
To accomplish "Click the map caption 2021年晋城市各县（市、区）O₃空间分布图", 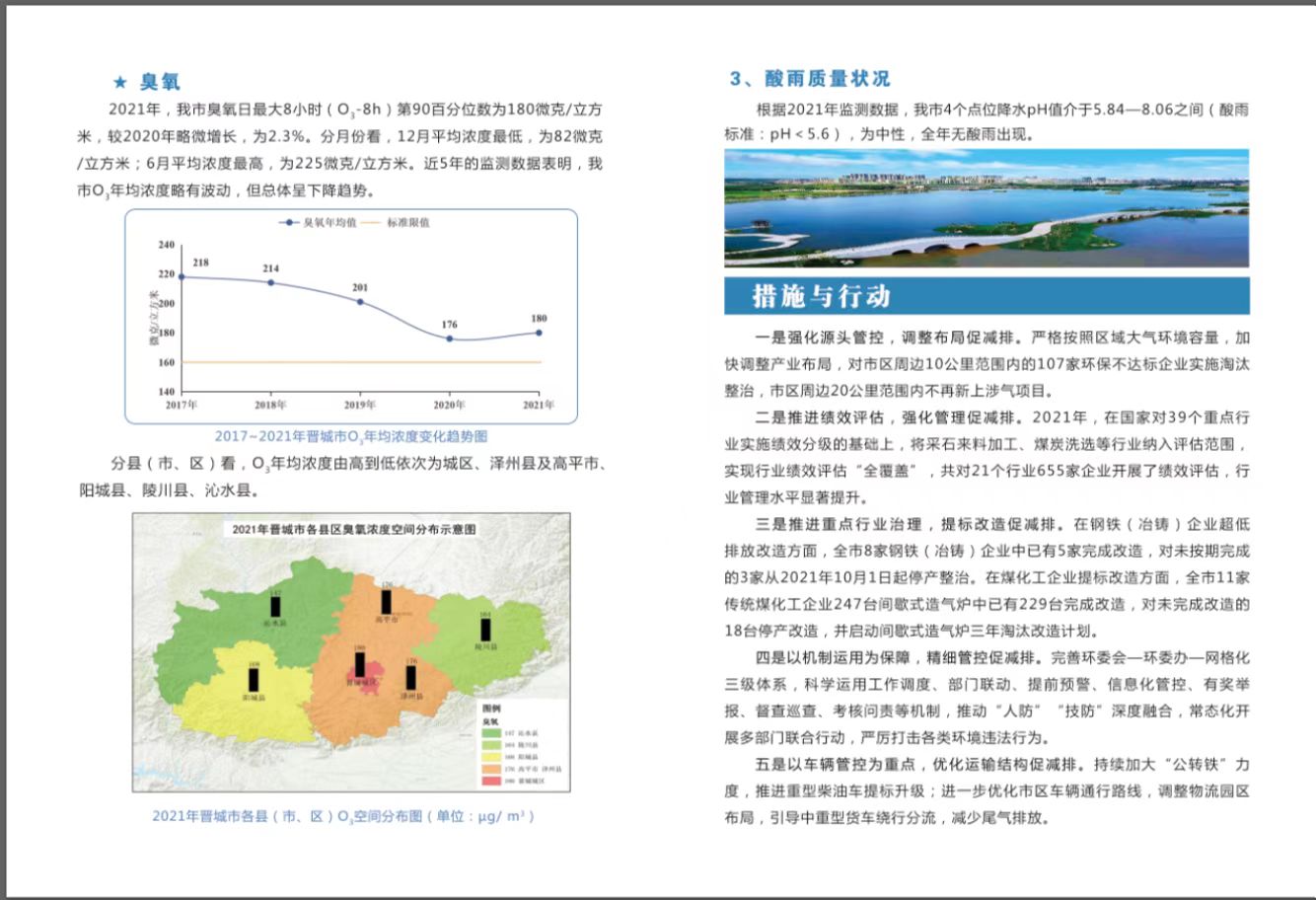I will click(x=343, y=817).
